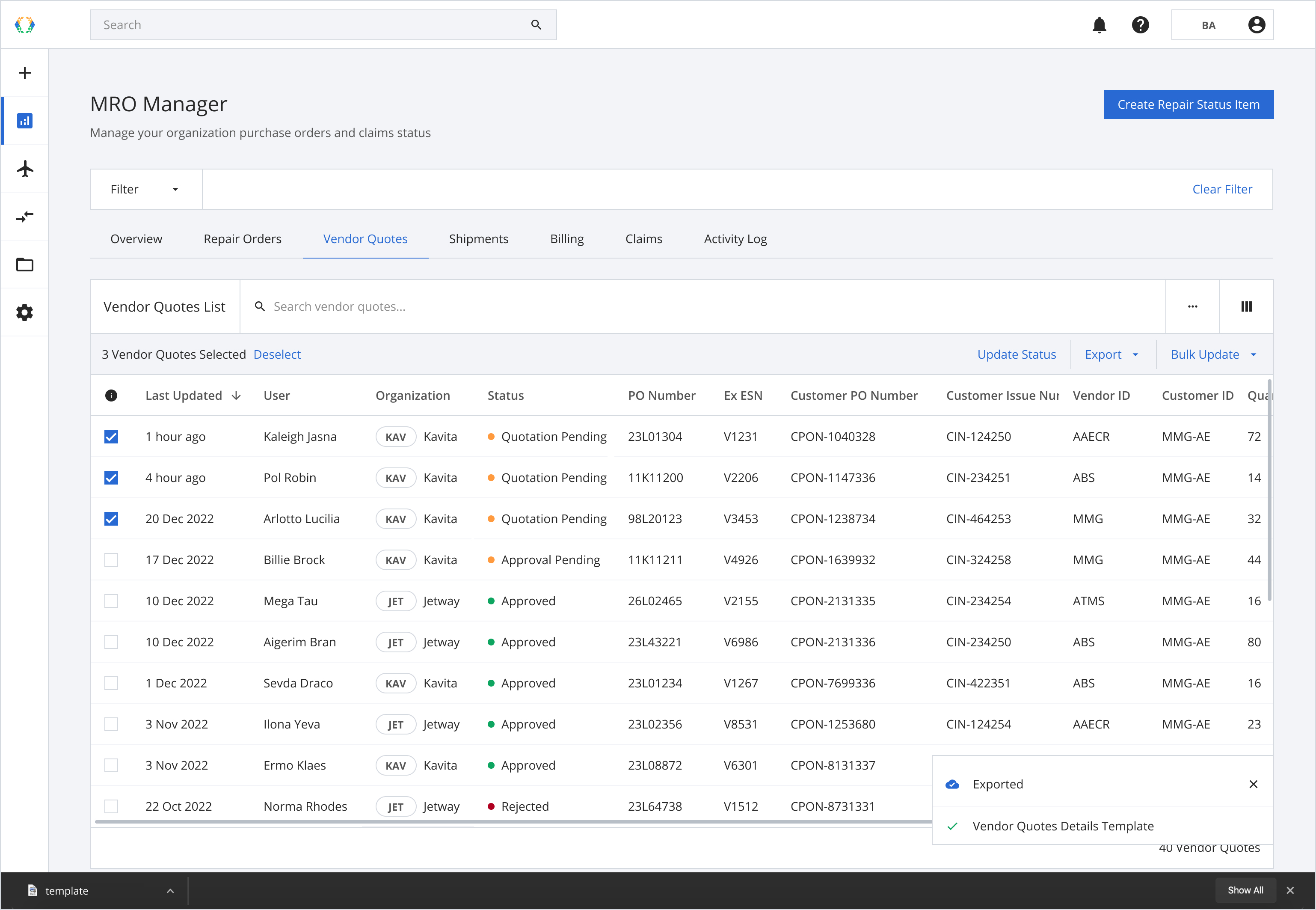Click the three-dots more options icon
The image size is (1316, 910).
click(x=1192, y=307)
